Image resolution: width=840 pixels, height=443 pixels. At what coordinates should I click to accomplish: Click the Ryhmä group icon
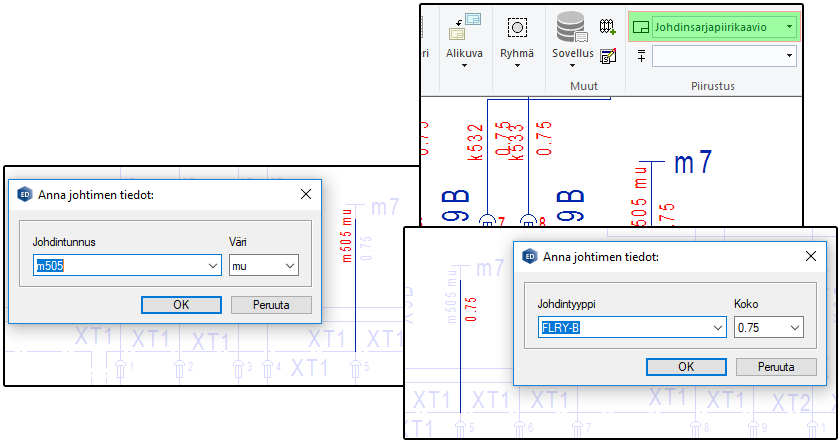517,27
